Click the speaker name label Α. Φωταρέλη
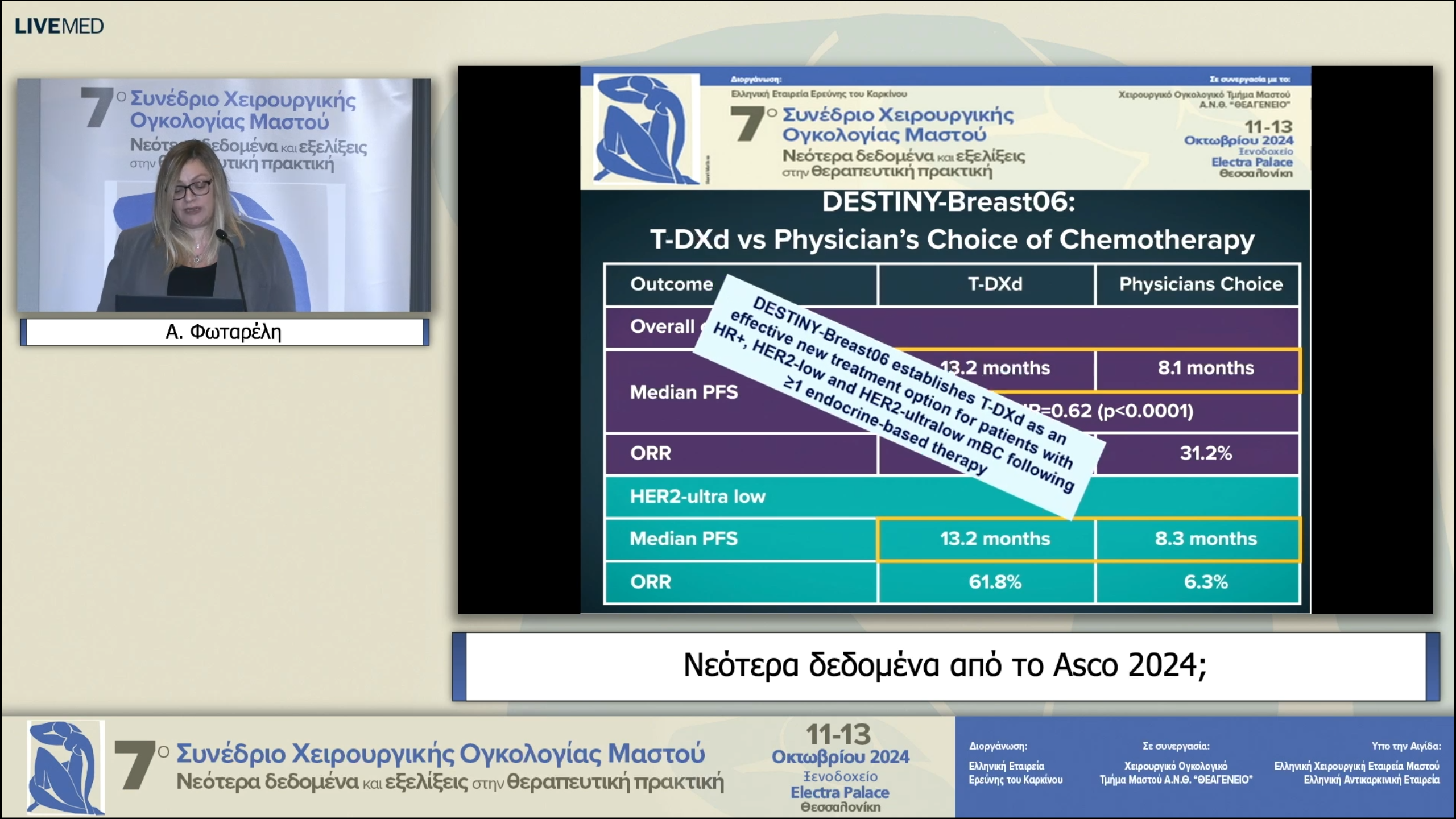Image resolution: width=1456 pixels, height=819 pixels. (224, 332)
